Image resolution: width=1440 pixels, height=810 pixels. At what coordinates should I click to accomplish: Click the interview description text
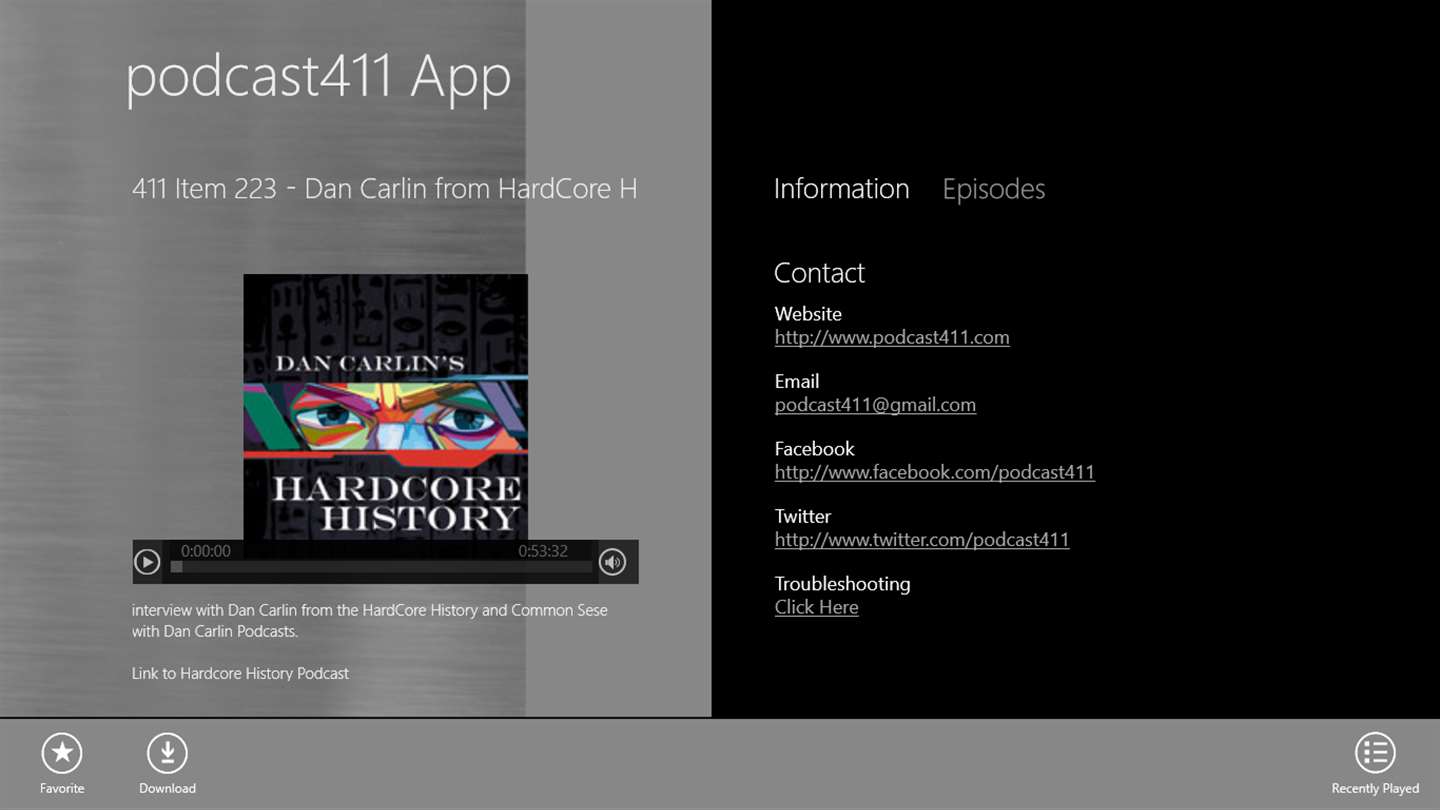(x=370, y=620)
